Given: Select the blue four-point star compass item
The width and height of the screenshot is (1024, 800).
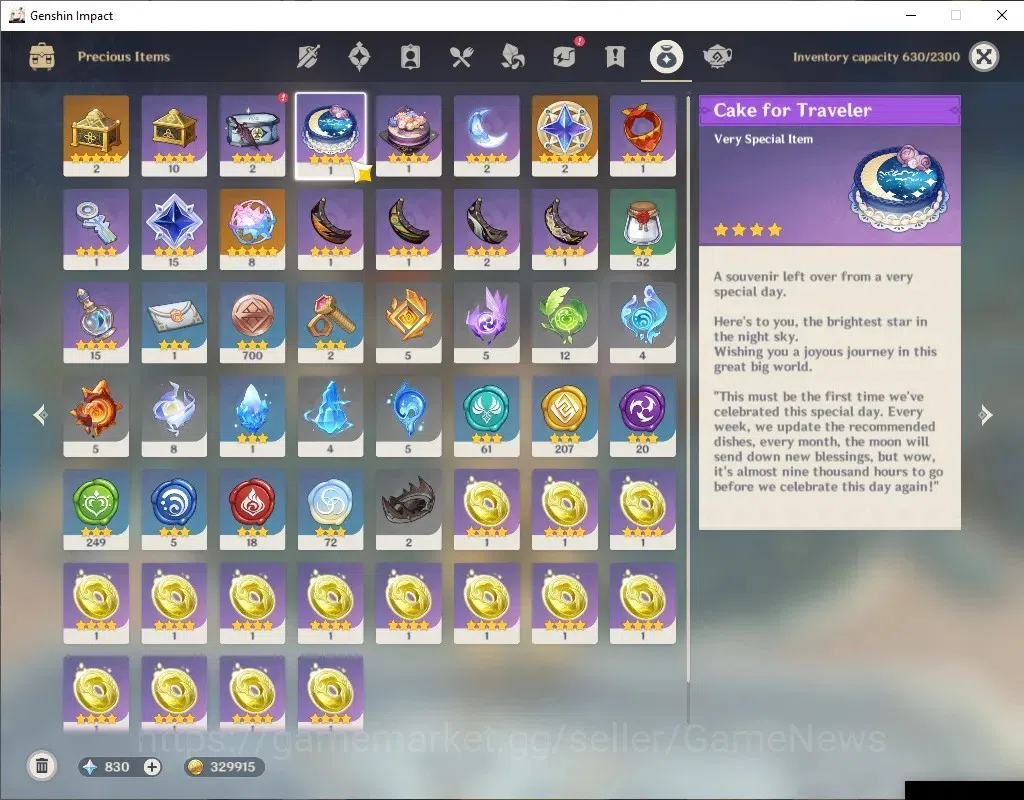Looking at the screenshot, I should tap(564, 136).
